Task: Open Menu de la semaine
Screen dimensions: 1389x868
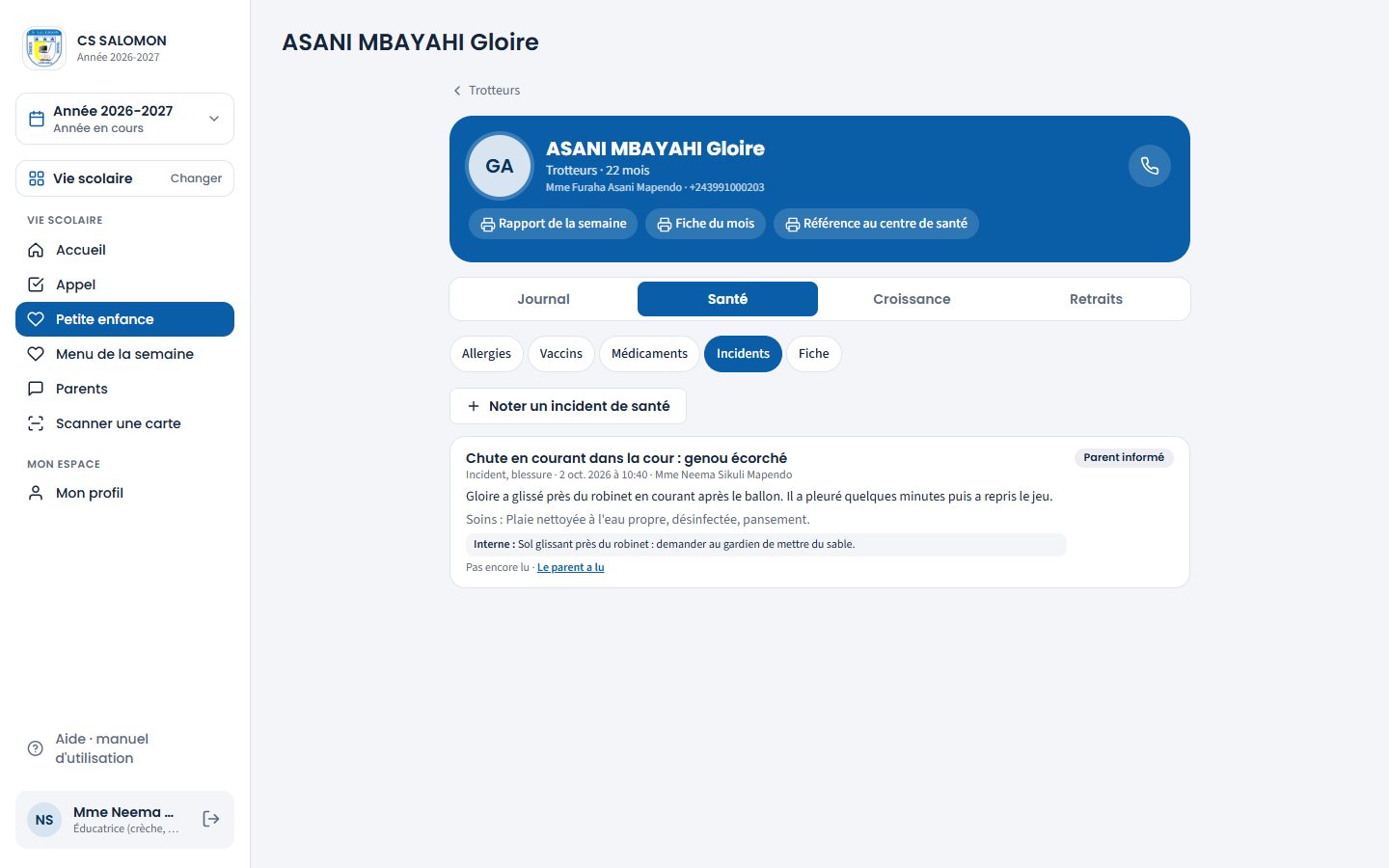Action: [124, 354]
